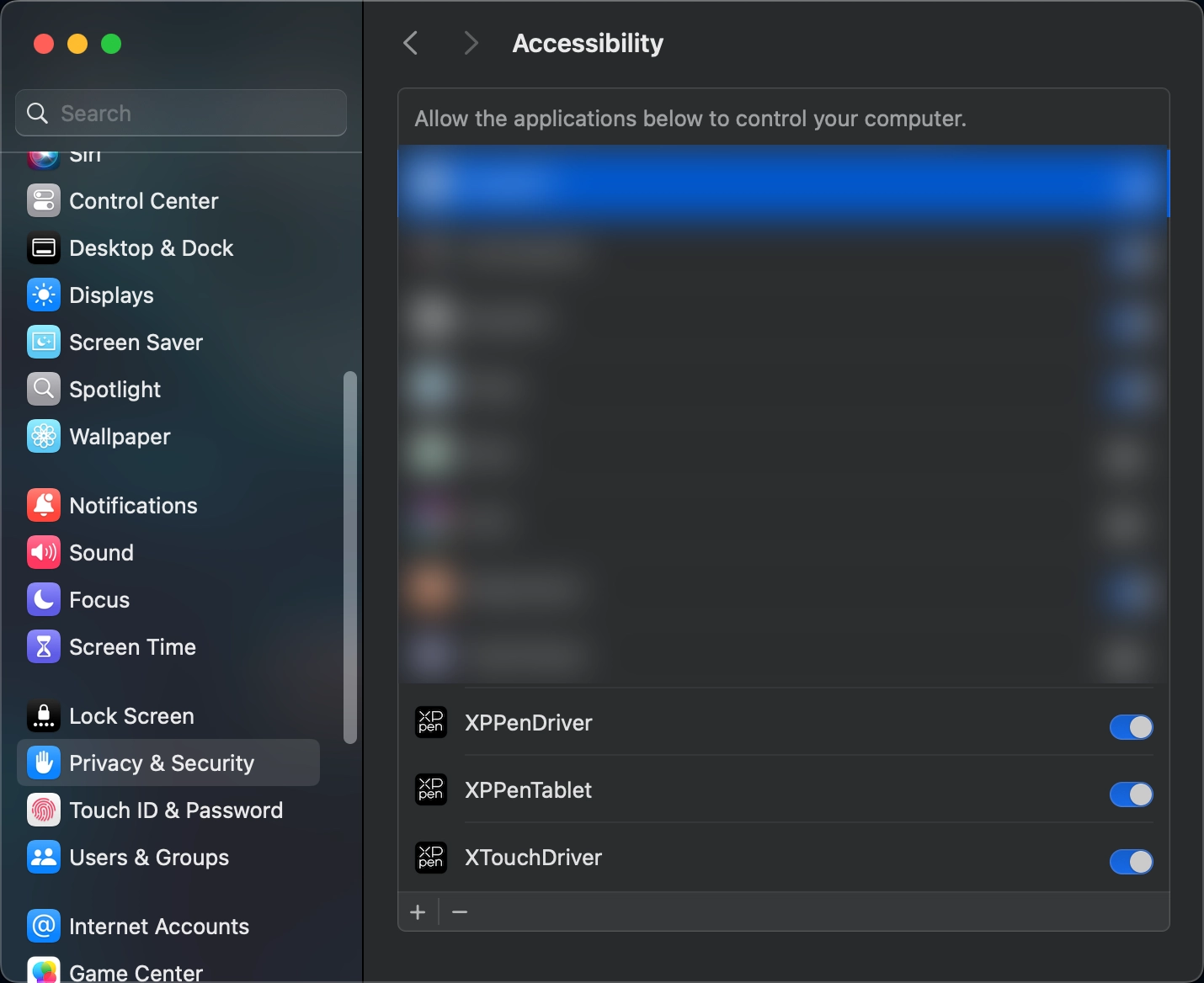Toggle XTouchDriver control permission
This screenshot has height=983, width=1204.
pos(1131,862)
